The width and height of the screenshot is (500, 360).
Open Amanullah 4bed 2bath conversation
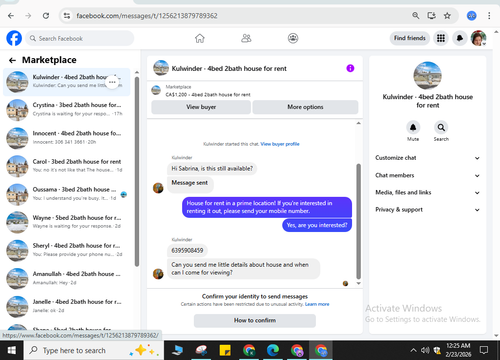[67, 278]
